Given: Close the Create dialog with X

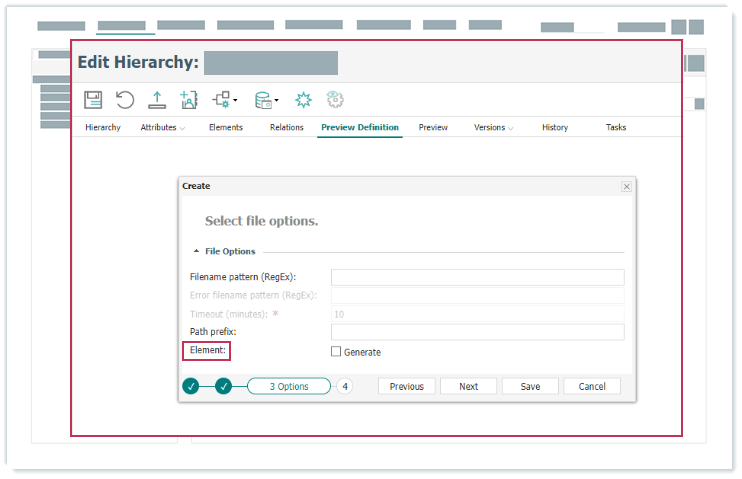Looking at the screenshot, I should (x=627, y=186).
